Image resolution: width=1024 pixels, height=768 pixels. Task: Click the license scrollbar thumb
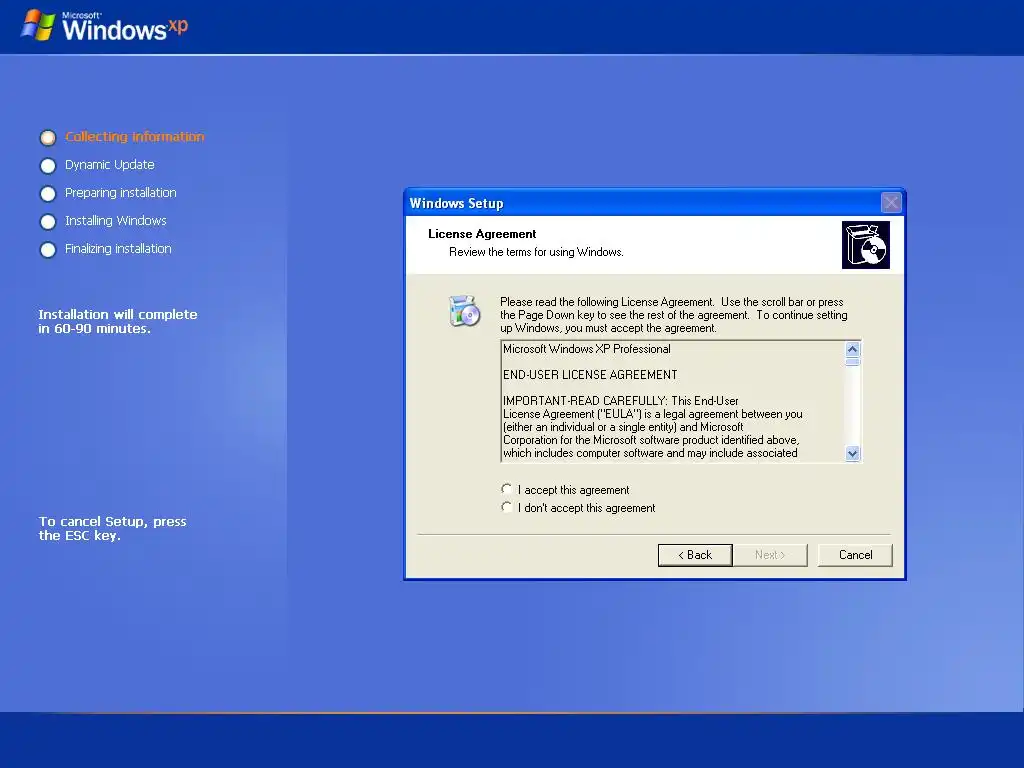click(852, 361)
